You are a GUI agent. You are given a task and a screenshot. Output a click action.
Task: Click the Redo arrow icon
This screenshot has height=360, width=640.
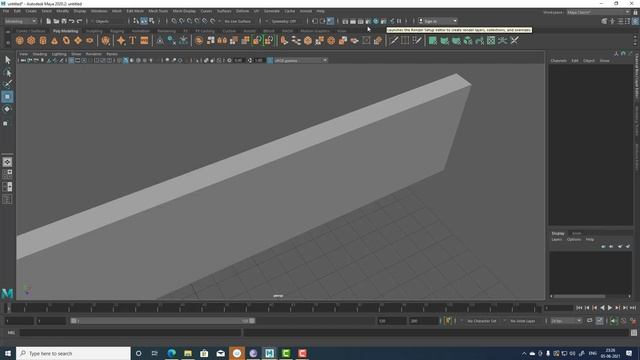[80, 21]
